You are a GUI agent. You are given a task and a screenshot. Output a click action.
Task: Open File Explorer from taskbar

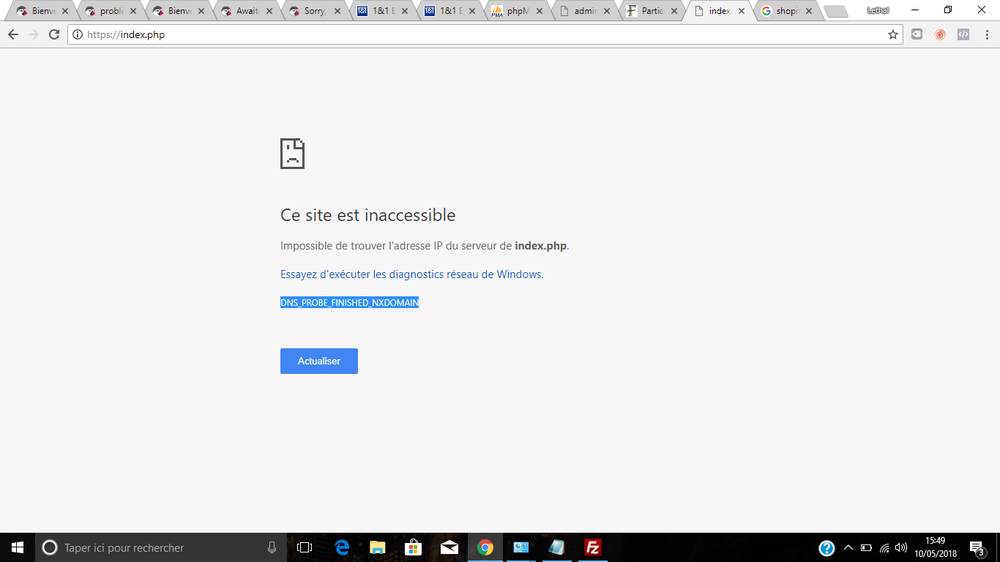point(378,547)
